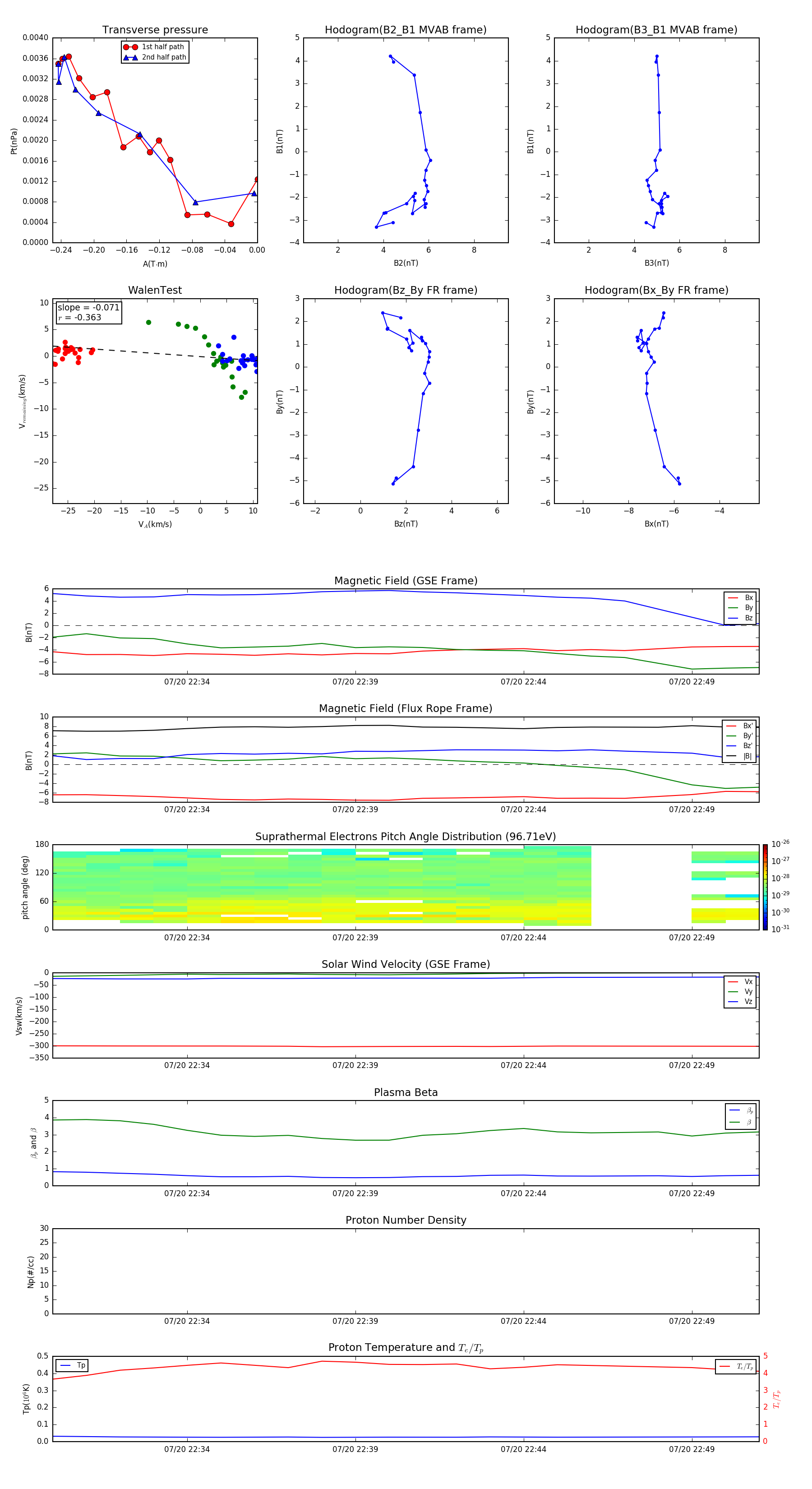The height and width of the screenshot is (1489, 812).
Task: Click the 'Hodogram(B3_B1 MVAB frame)' title
Action: 656,29
